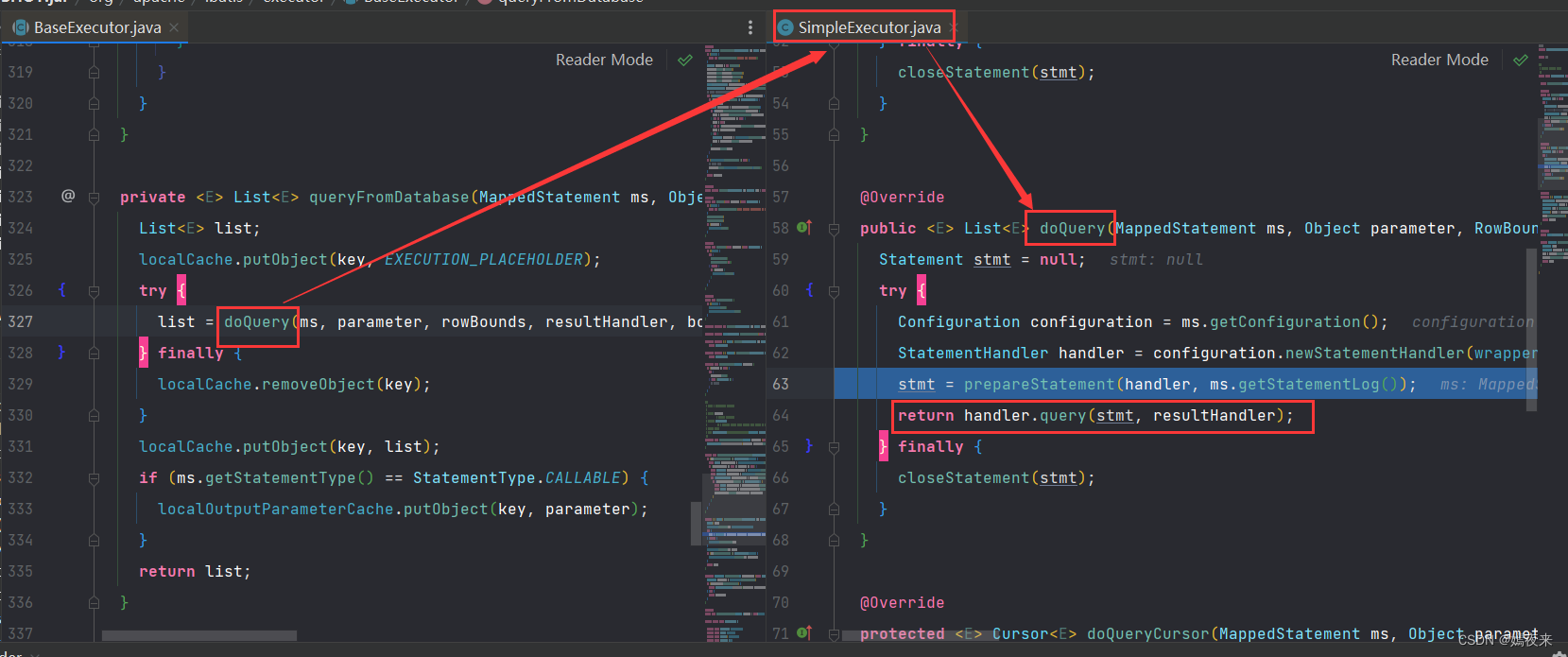The image size is (1568, 657).
Task: Click the blue opening brace marker on line 326
Action: (62, 289)
